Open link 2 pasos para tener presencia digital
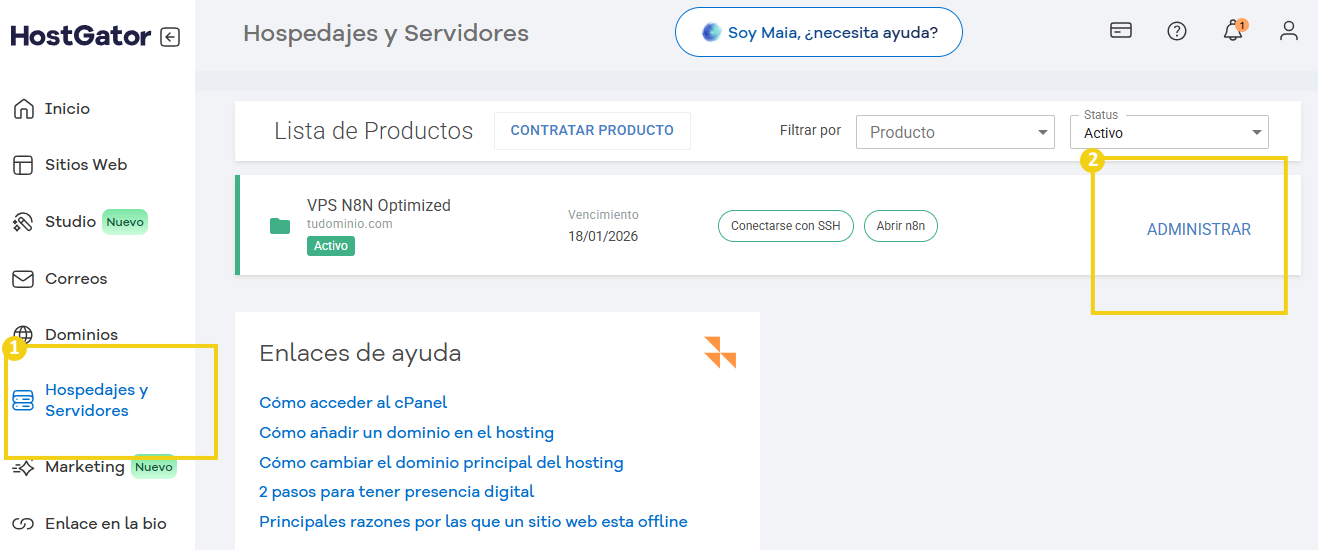 (x=396, y=492)
